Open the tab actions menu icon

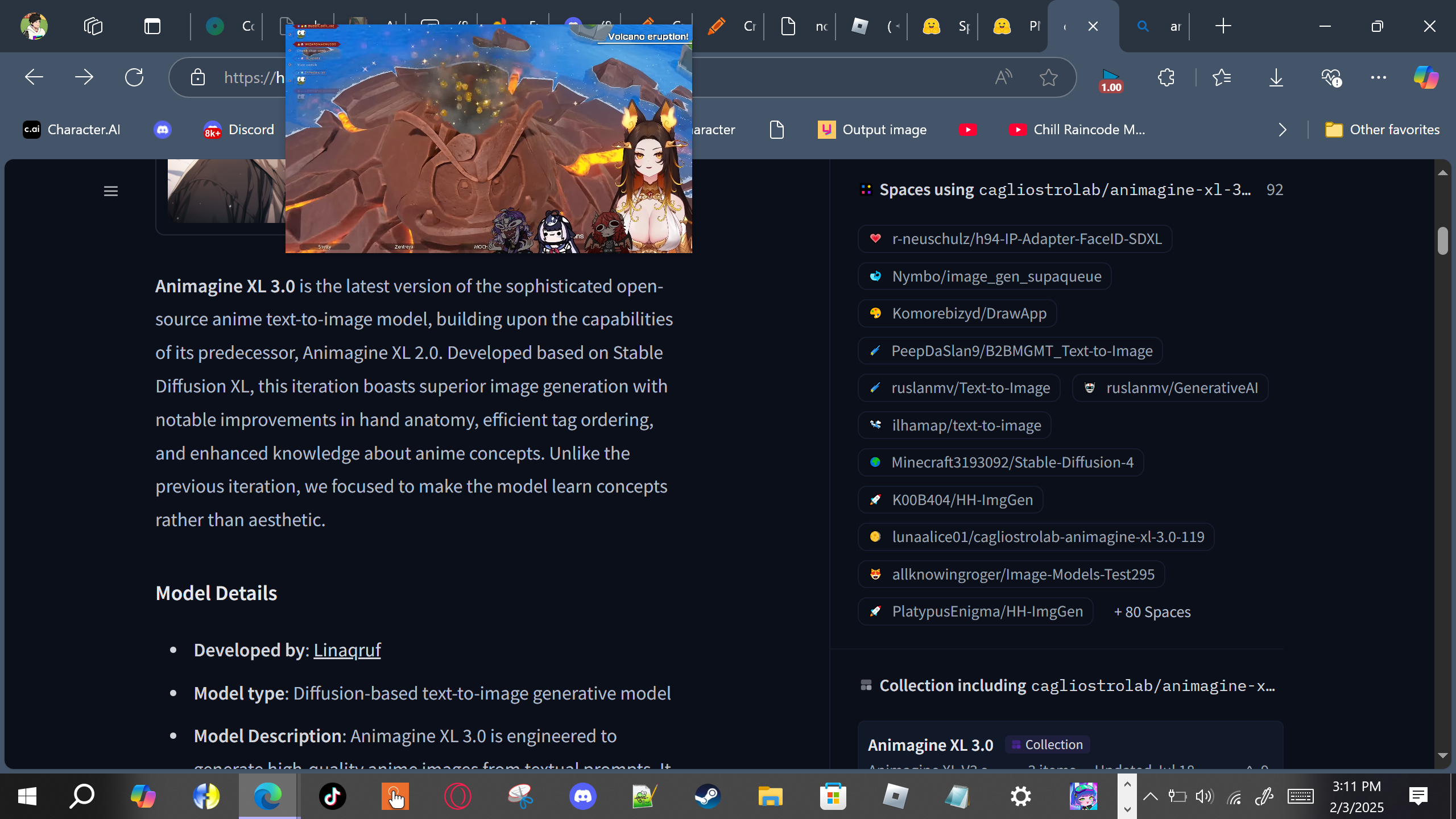[152, 26]
